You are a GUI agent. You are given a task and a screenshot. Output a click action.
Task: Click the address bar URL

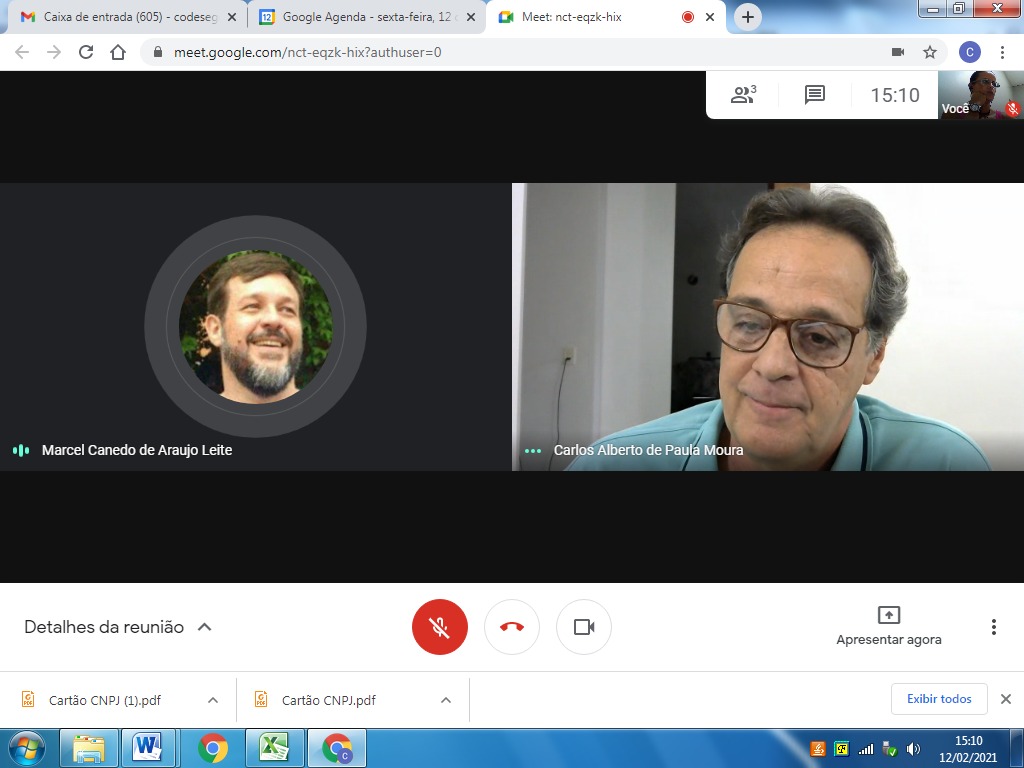pyautogui.click(x=307, y=52)
